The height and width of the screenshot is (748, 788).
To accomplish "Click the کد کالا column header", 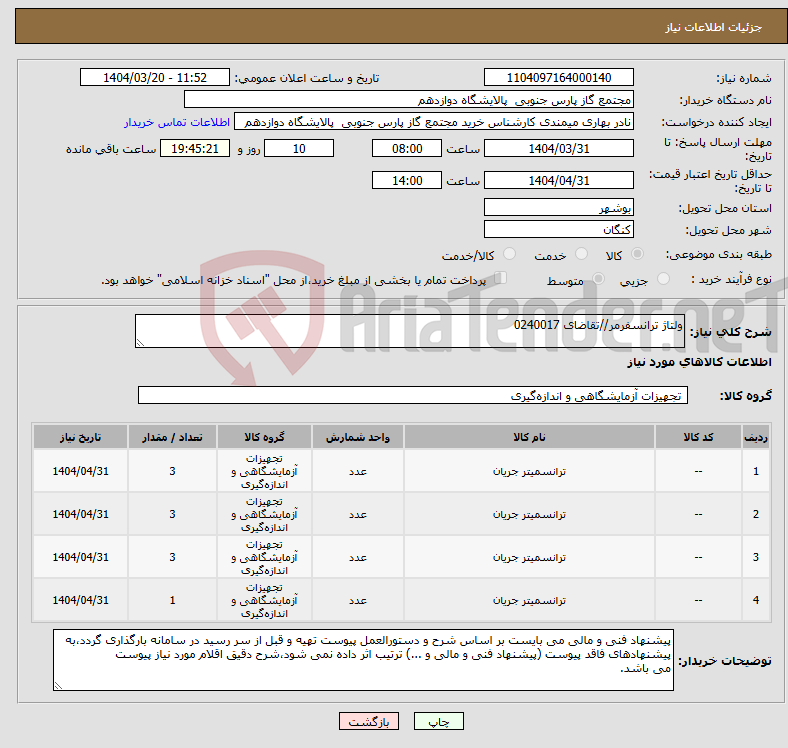I will [698, 437].
